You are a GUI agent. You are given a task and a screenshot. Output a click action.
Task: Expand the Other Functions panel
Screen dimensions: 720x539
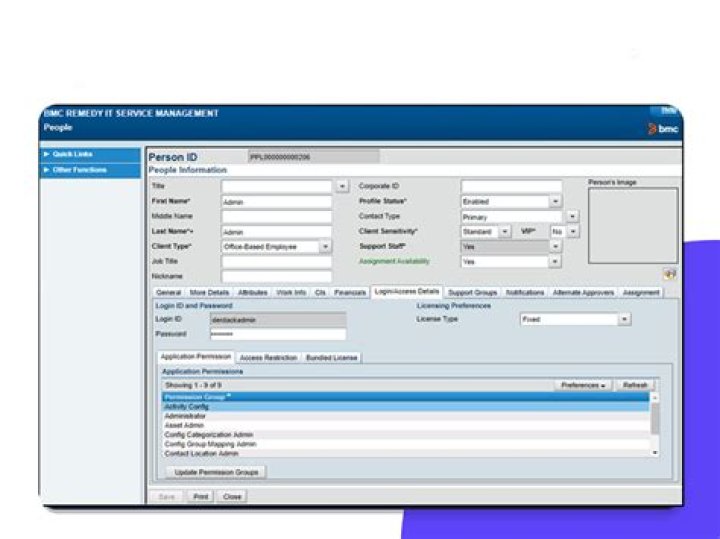click(90, 170)
